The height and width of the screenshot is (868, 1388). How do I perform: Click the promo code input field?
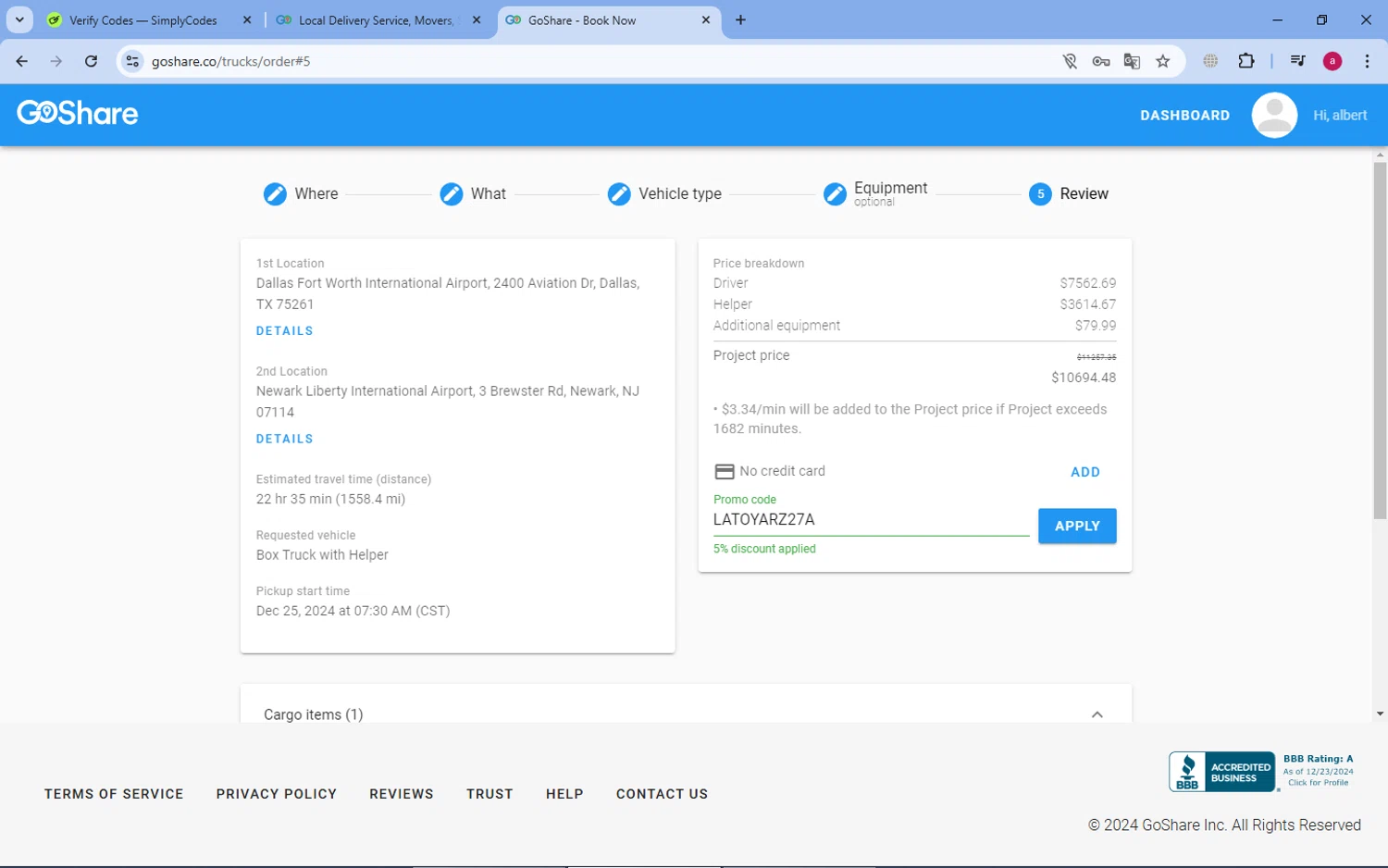pyautogui.click(x=871, y=520)
